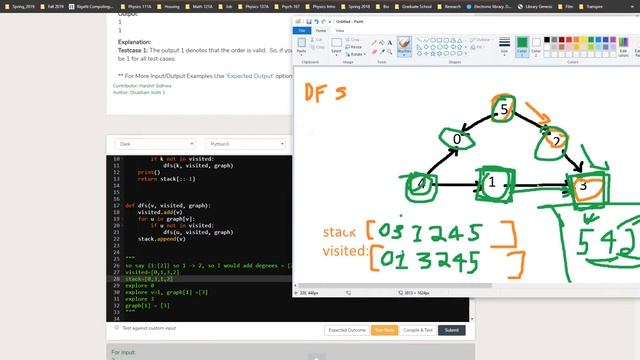The height and width of the screenshot is (360, 640).
Task: Open the Library Genesis bookmark
Action: tap(535, 7)
